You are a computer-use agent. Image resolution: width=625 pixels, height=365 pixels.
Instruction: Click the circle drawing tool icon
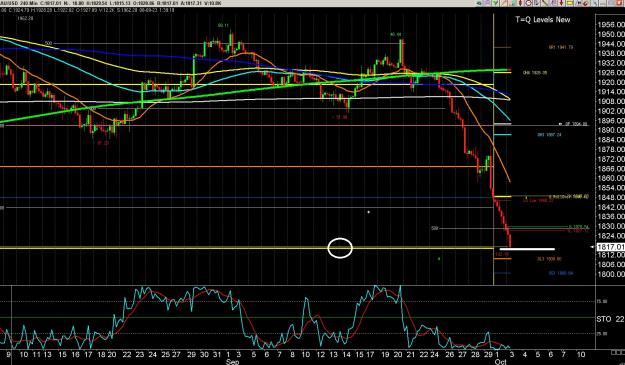(529, 3)
